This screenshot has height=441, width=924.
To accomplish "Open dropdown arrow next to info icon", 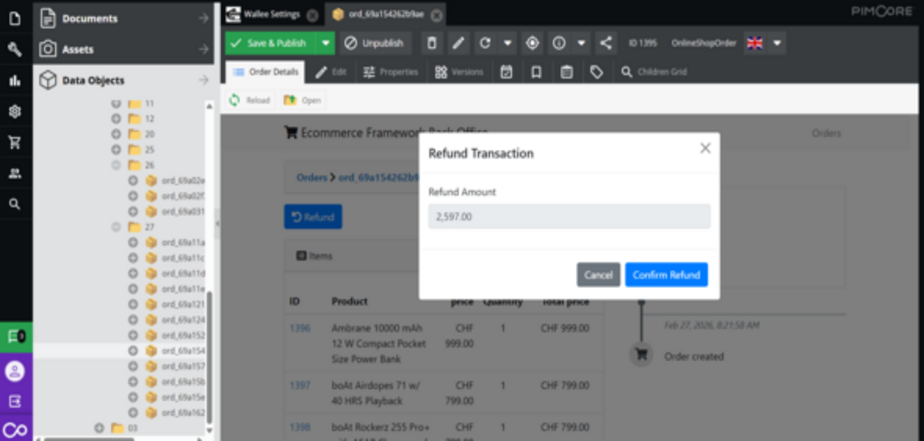I will (581, 43).
